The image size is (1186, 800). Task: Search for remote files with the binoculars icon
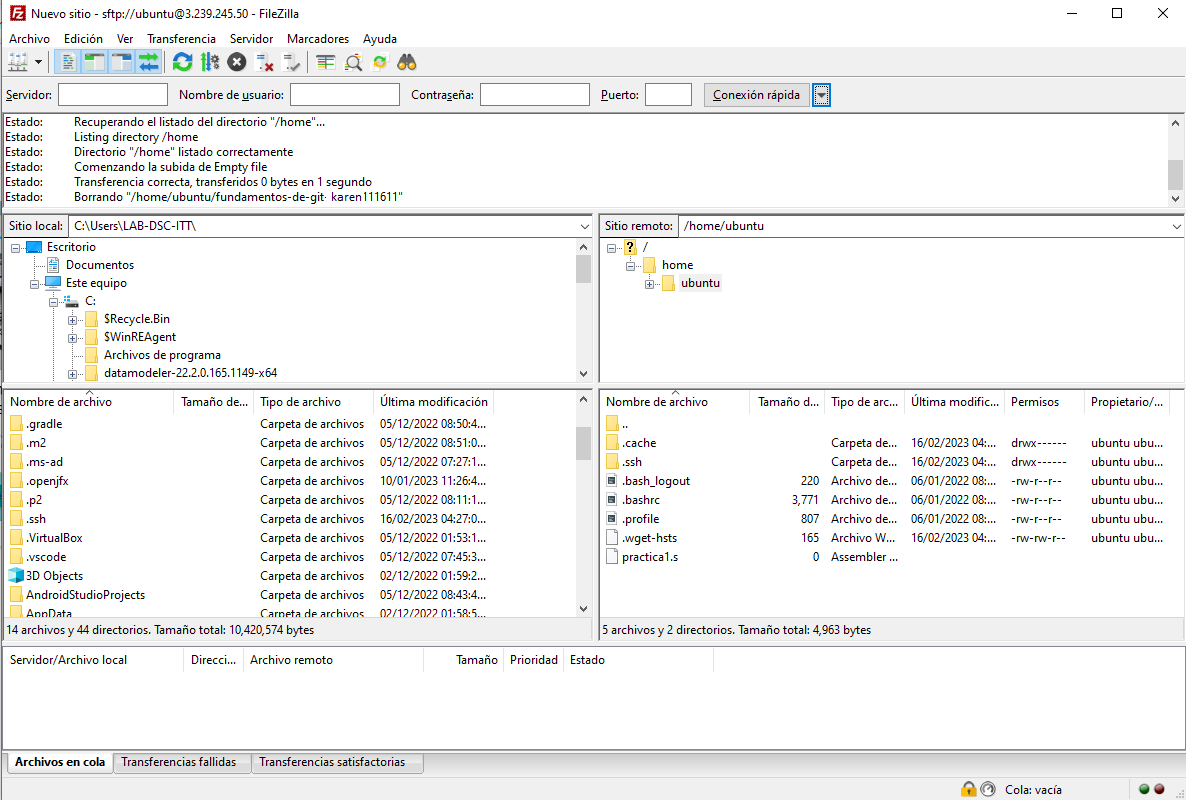406,61
